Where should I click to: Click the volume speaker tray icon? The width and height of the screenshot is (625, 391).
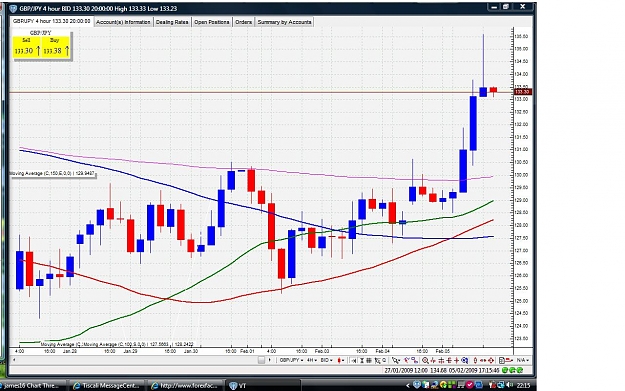[x=509, y=385]
